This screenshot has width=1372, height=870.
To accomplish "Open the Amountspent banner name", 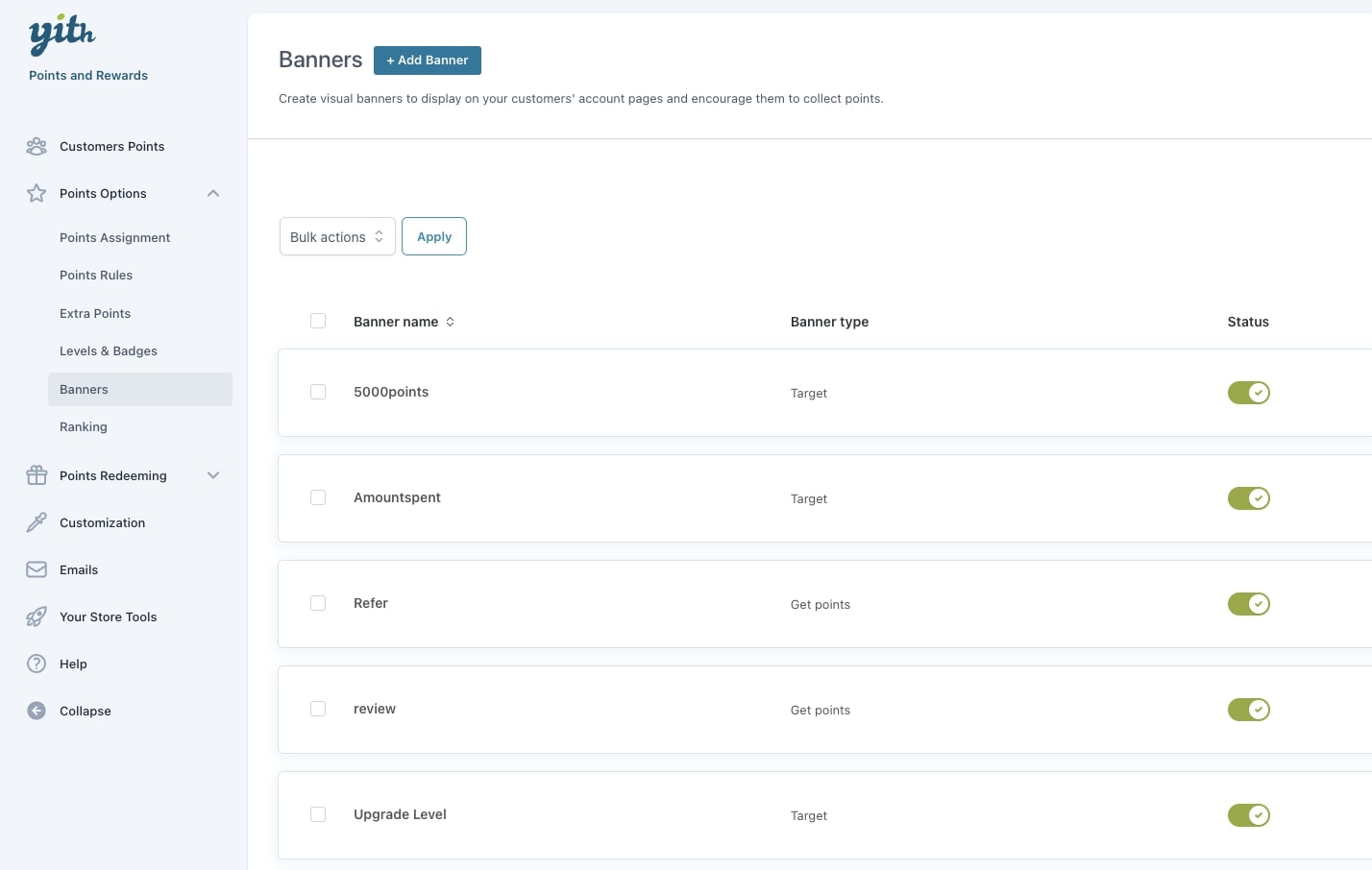I will (397, 497).
